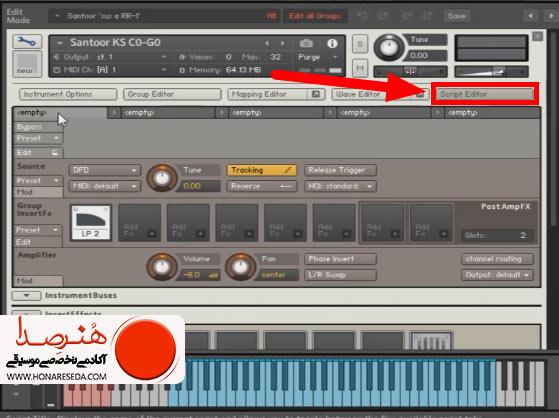This screenshot has height=418, width=559.
Task: Toggle the Bypass button on the script tab
Action: pos(38,127)
